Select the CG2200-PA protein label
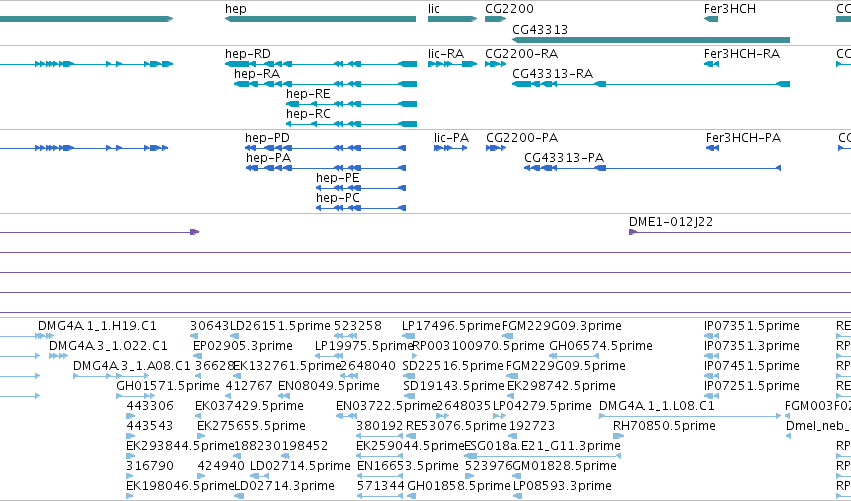This screenshot has width=851, height=501. point(522,138)
